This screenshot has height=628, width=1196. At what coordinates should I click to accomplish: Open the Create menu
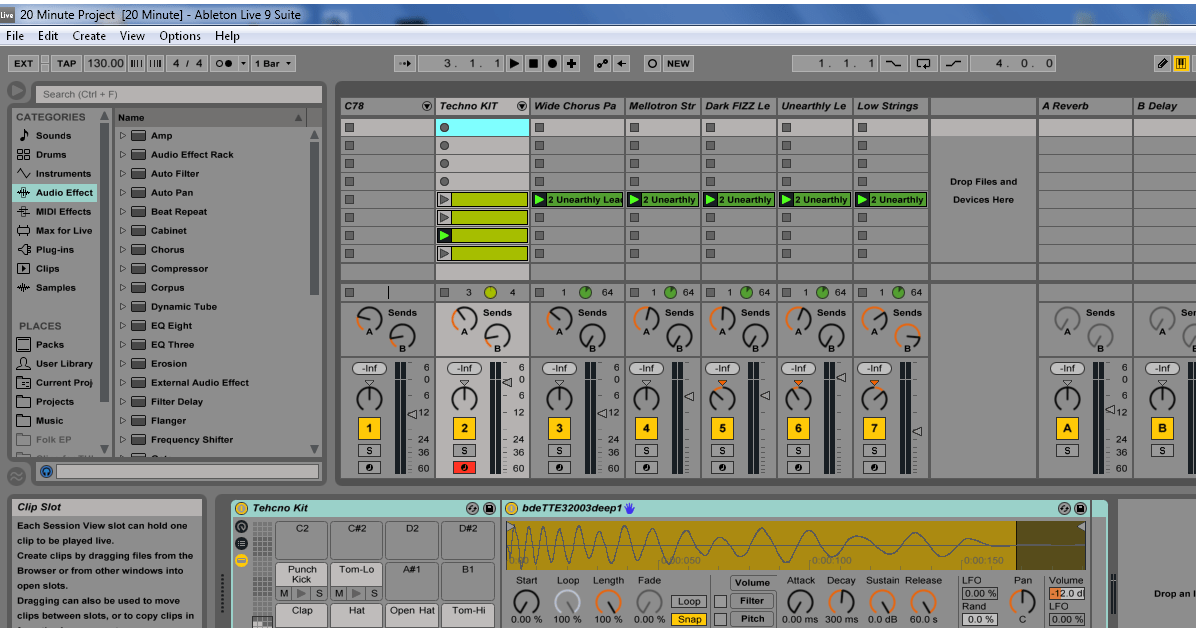point(88,36)
